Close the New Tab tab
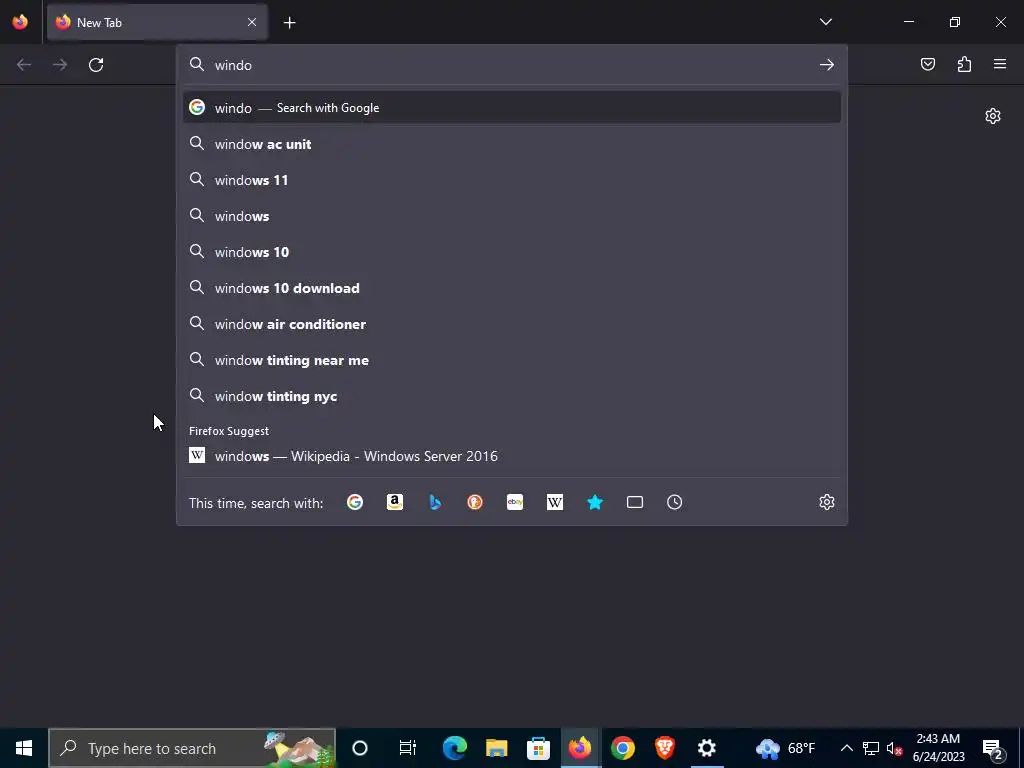Screen dimensions: 1024x768 (252, 22)
